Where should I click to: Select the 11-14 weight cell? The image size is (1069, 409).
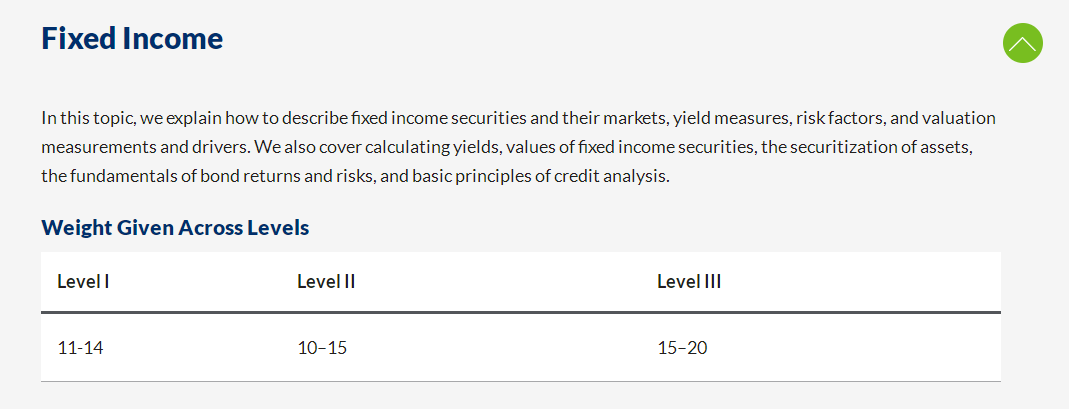click(80, 348)
